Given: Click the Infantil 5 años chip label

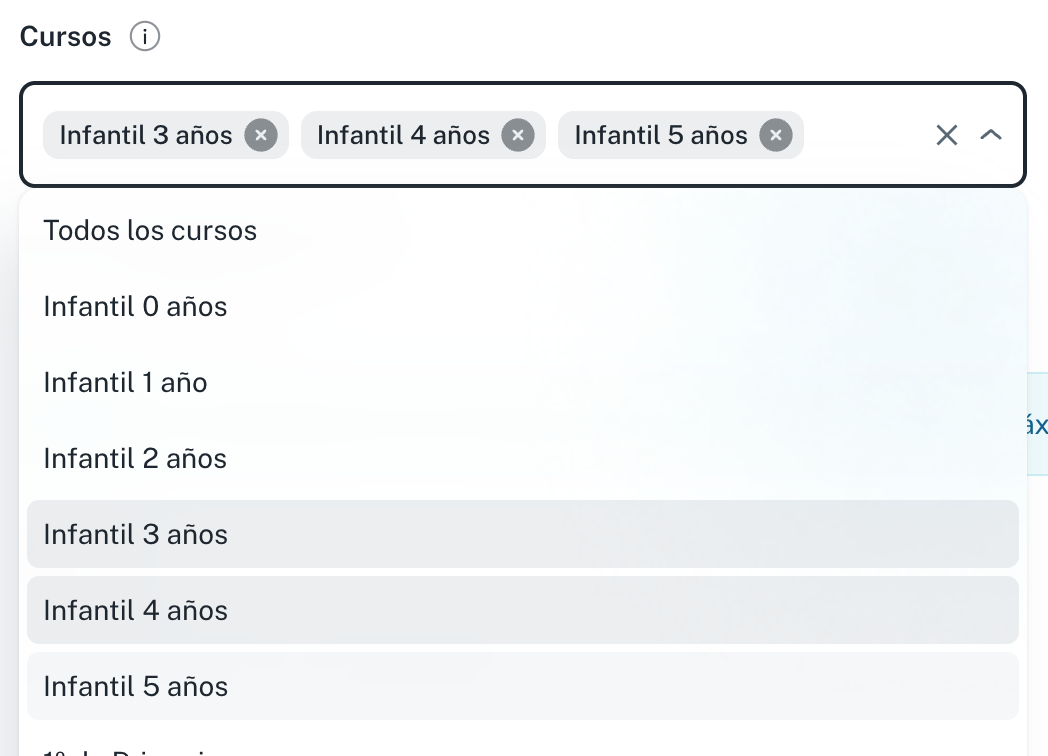Looking at the screenshot, I should pos(661,135).
